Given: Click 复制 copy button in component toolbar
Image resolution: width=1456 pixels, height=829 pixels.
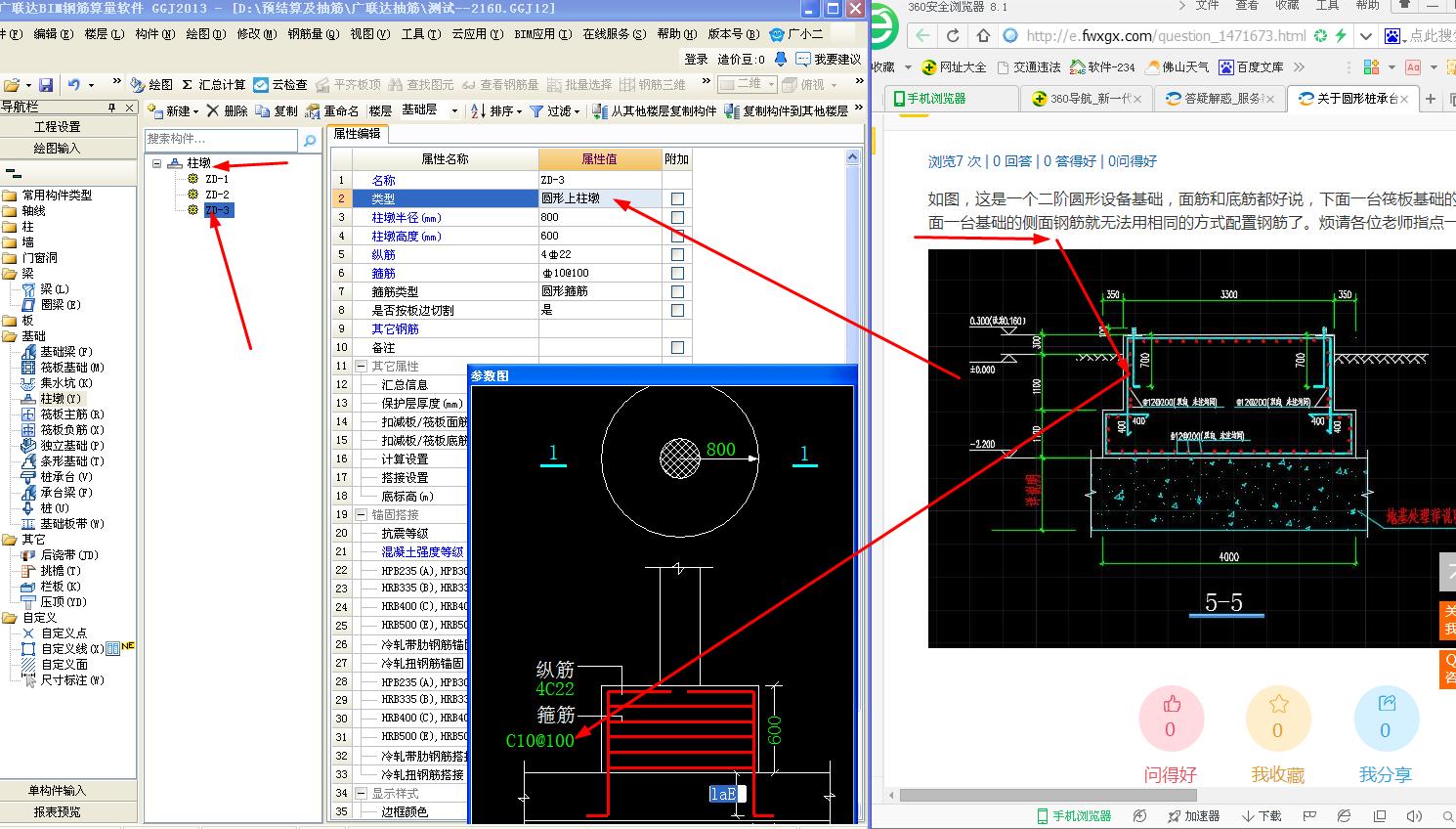Looking at the screenshot, I should point(277,111).
